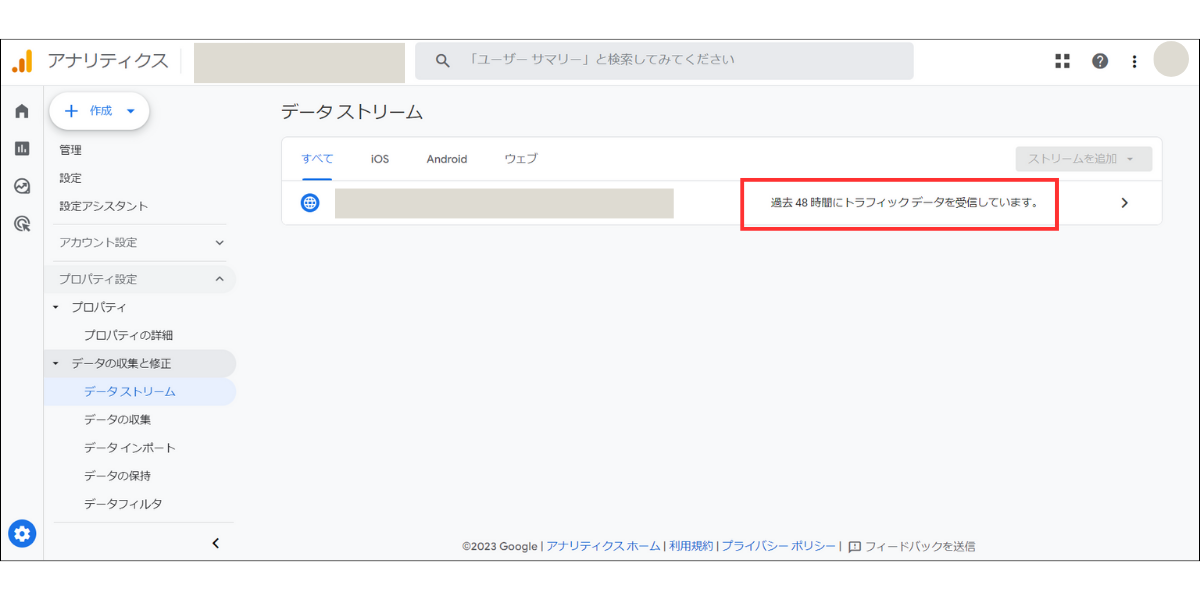Open the Reports bar chart icon

click(22, 148)
